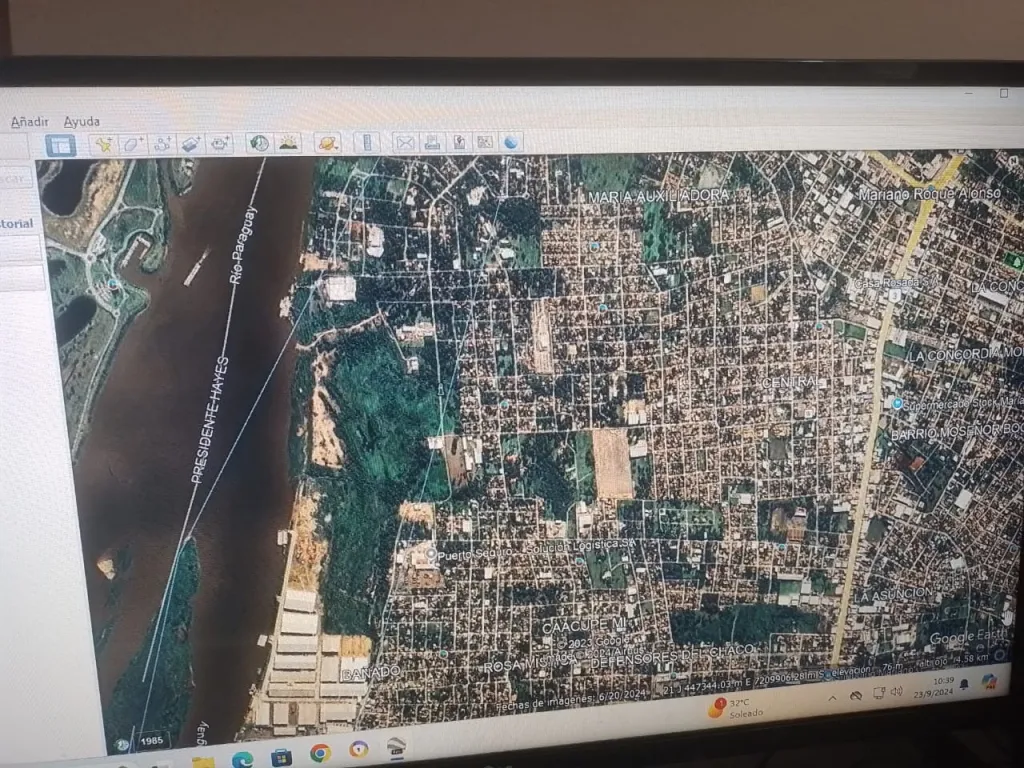Open Microsoft Store from the taskbar
The width and height of the screenshot is (1024, 768).
[281, 756]
